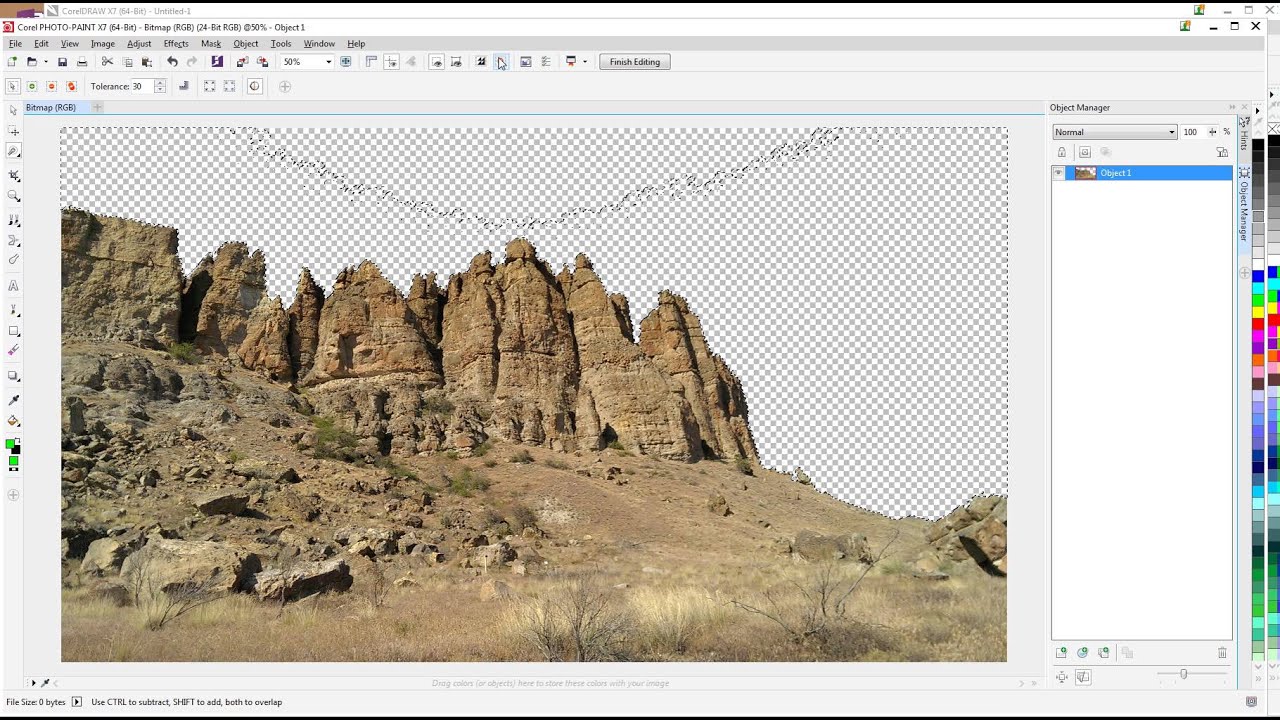
Task: Pick yellow swatch in color palette
Action: pos(1258,313)
